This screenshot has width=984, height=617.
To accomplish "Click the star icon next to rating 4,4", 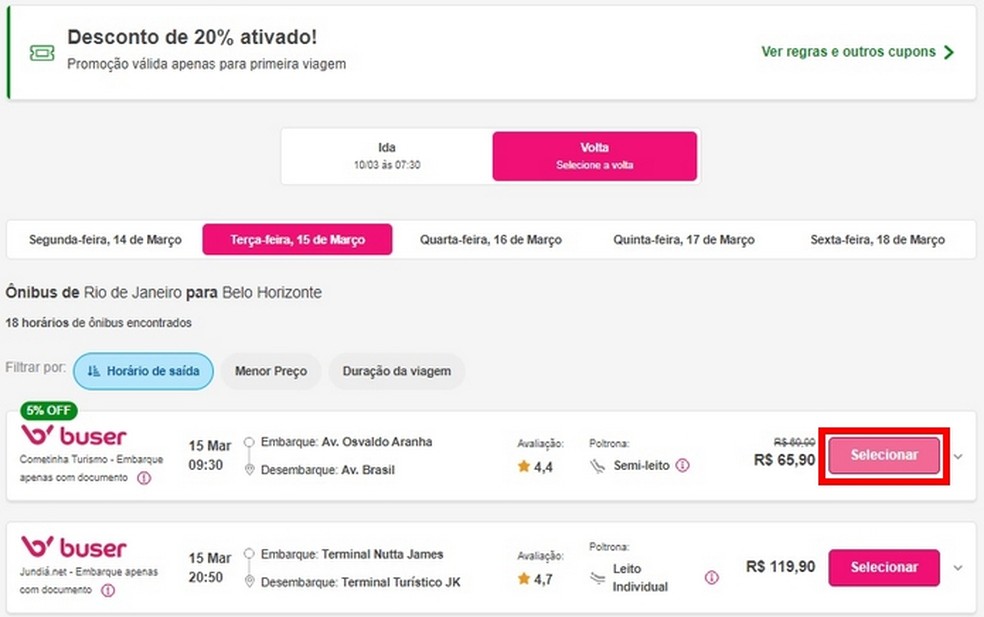I will click(524, 466).
